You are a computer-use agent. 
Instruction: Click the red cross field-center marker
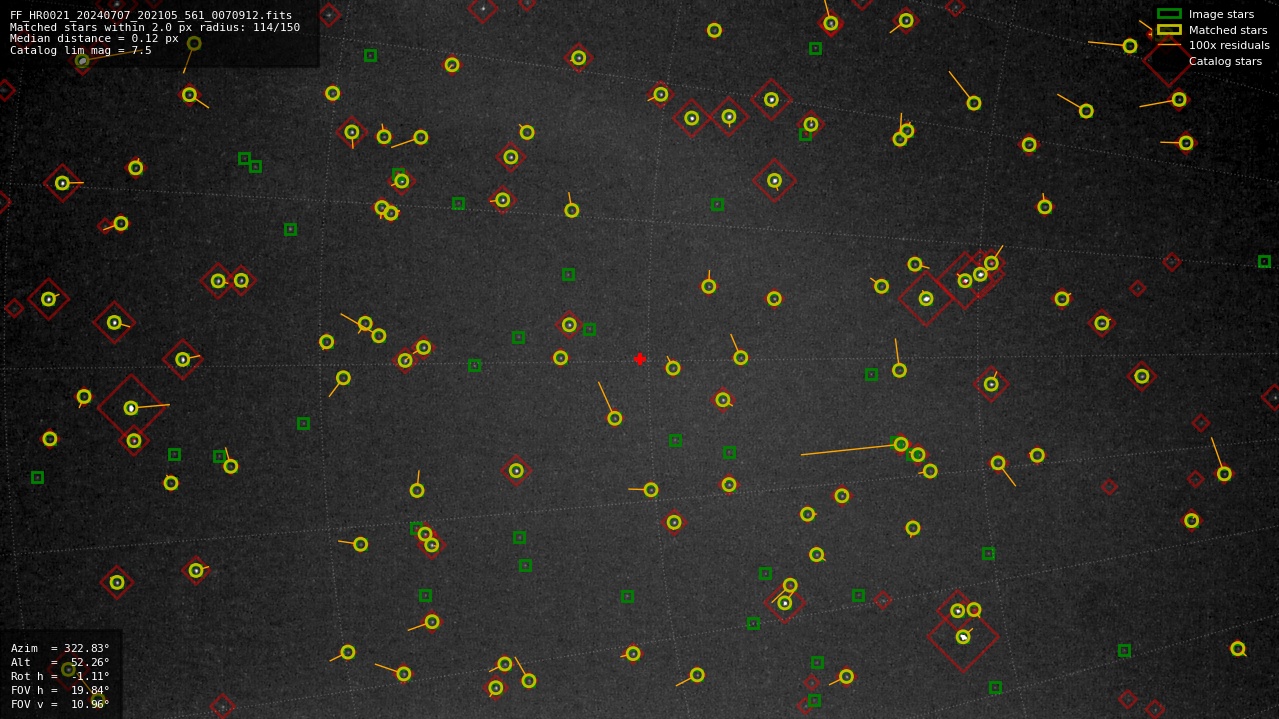[x=640, y=359]
